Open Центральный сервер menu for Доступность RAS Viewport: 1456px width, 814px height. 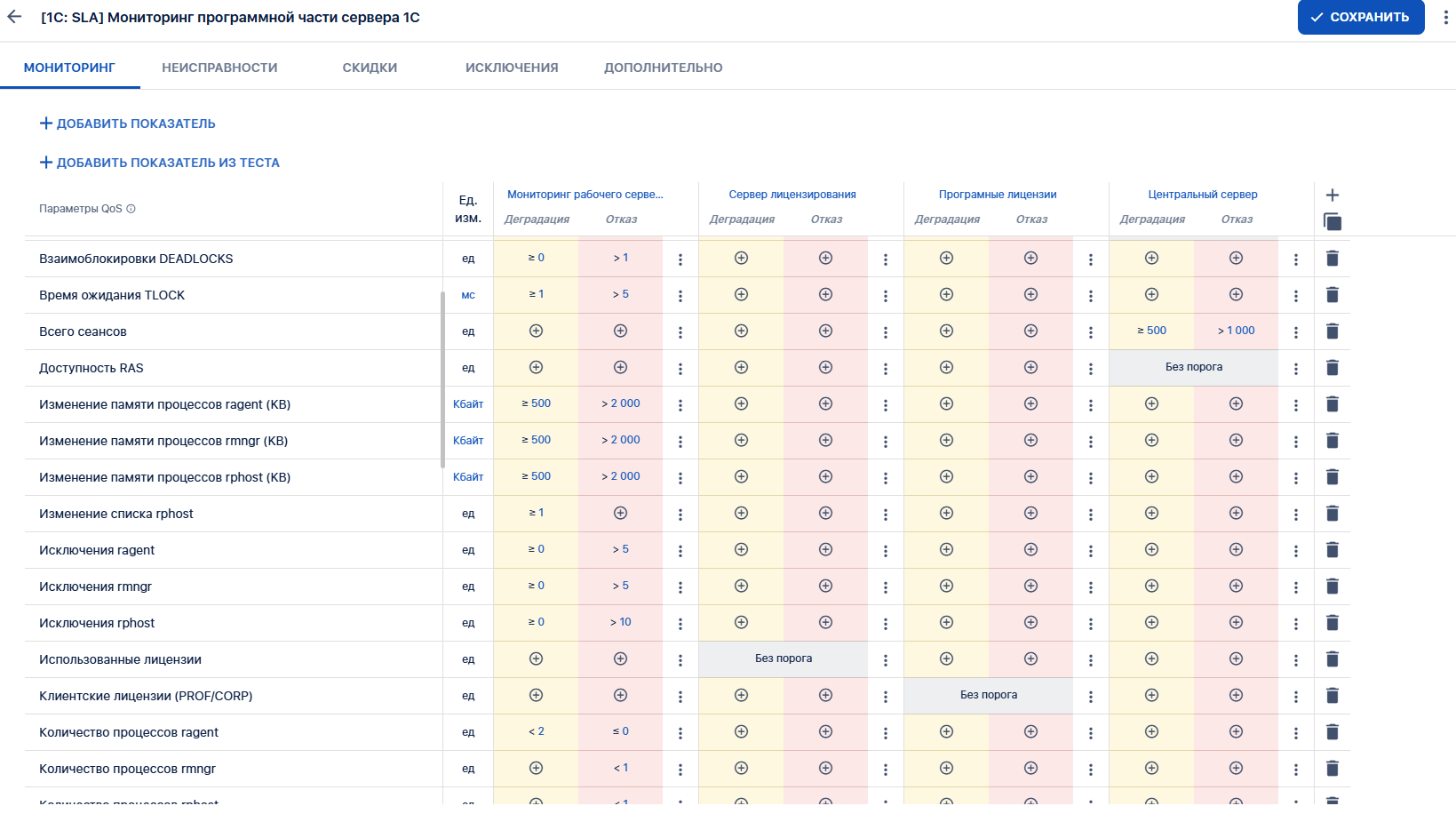(1295, 369)
